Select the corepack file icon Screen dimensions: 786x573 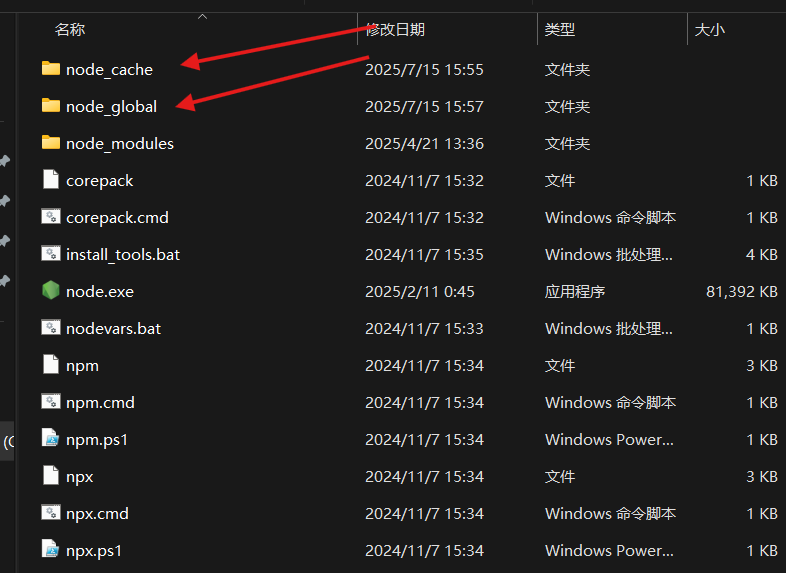[x=51, y=179]
